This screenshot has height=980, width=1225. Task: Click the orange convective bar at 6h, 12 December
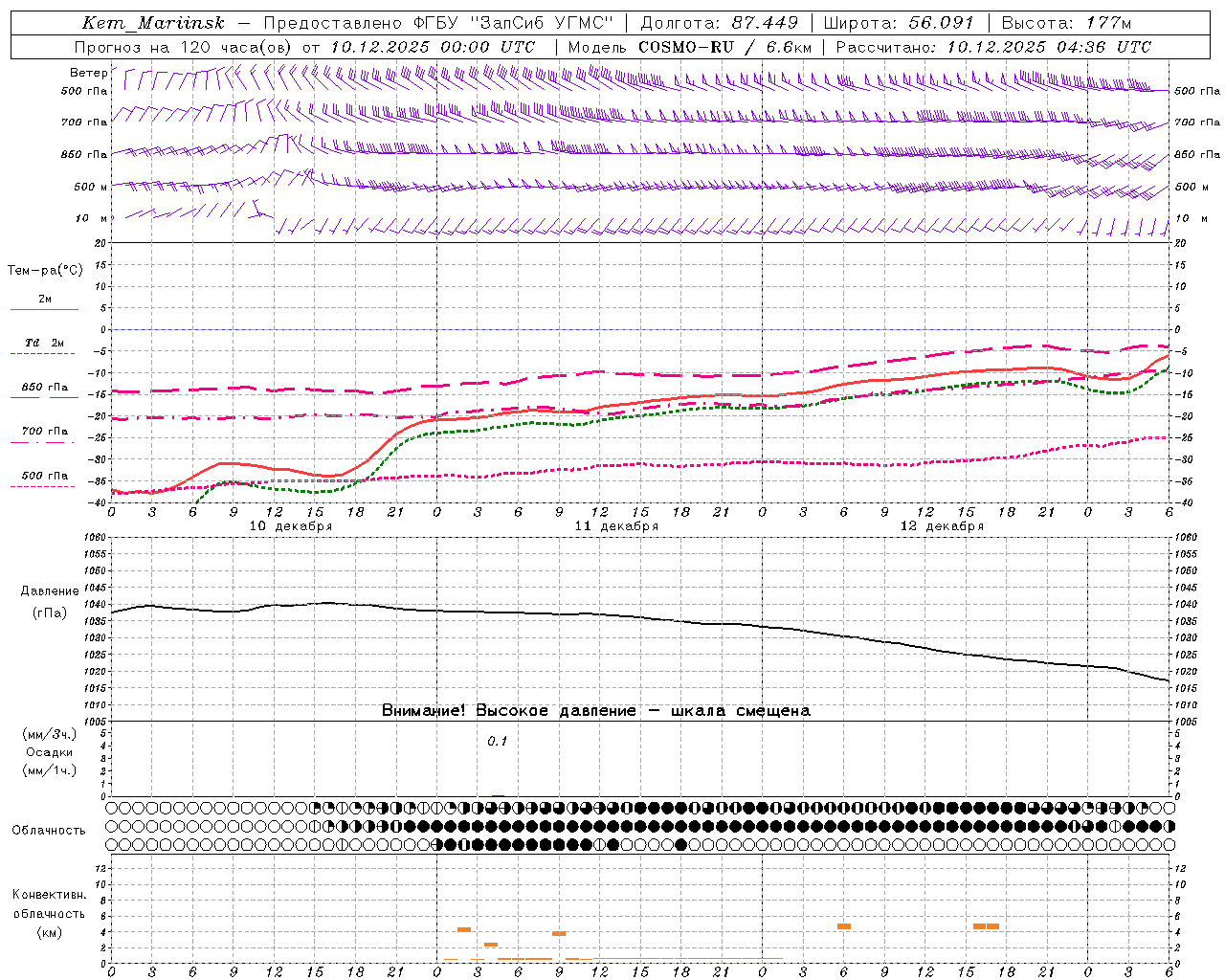(844, 926)
